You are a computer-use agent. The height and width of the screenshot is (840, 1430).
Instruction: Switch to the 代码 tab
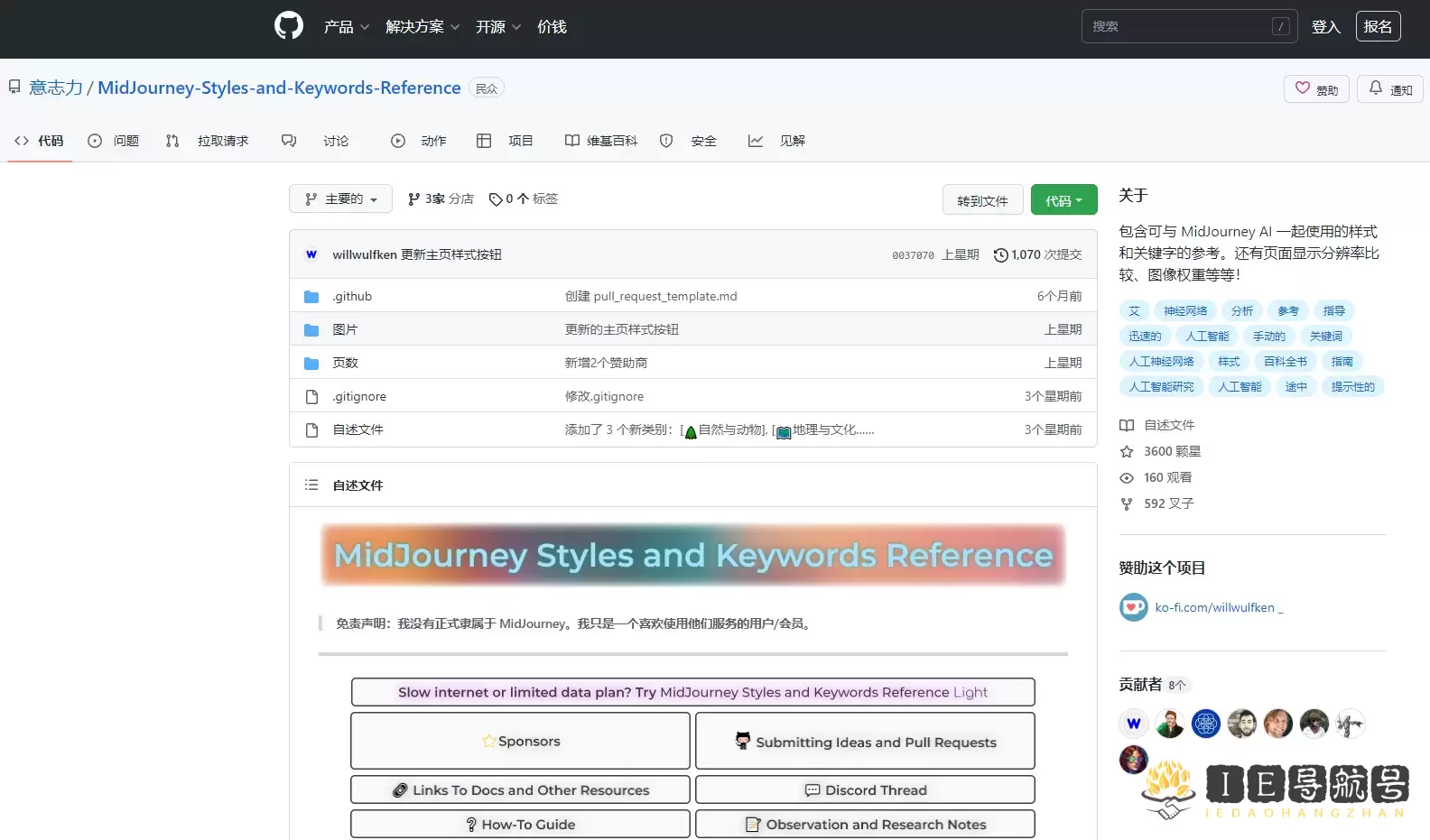pyautogui.click(x=40, y=141)
